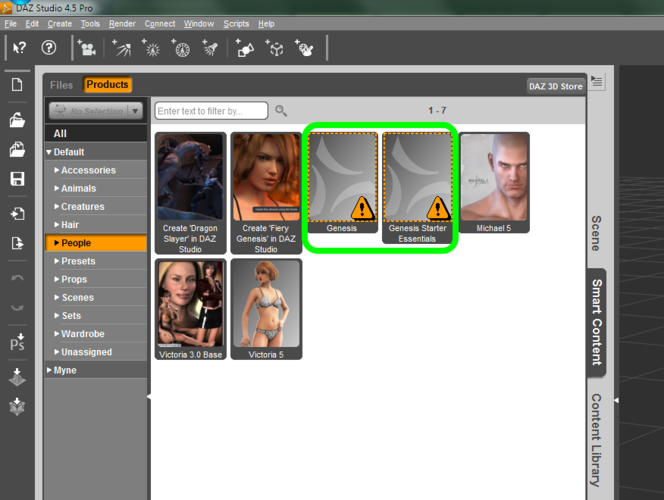Create a new point light
The height and width of the screenshot is (500, 664).
pyautogui.click(x=151, y=48)
